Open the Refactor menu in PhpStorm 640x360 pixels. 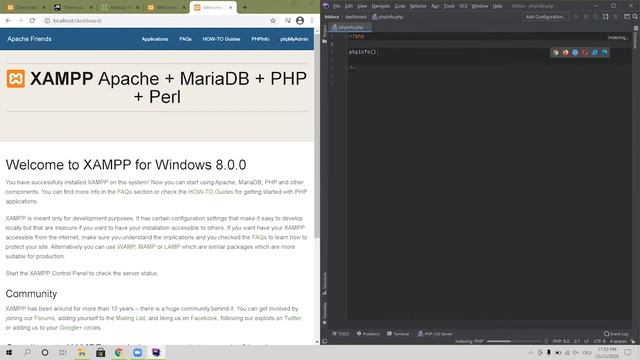pyautogui.click(x=418, y=6)
